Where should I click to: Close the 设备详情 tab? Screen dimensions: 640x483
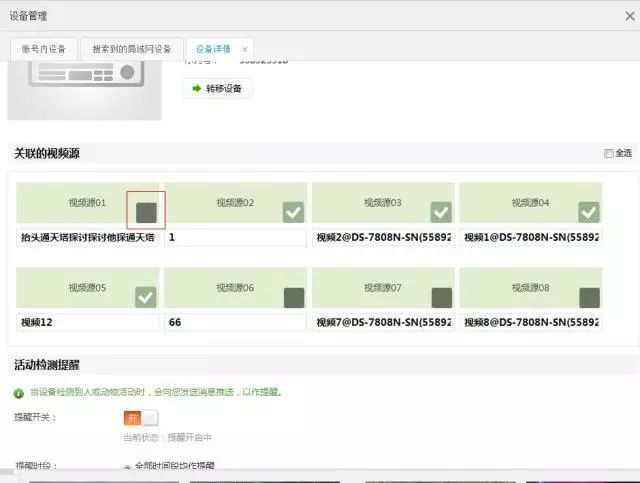point(245,49)
